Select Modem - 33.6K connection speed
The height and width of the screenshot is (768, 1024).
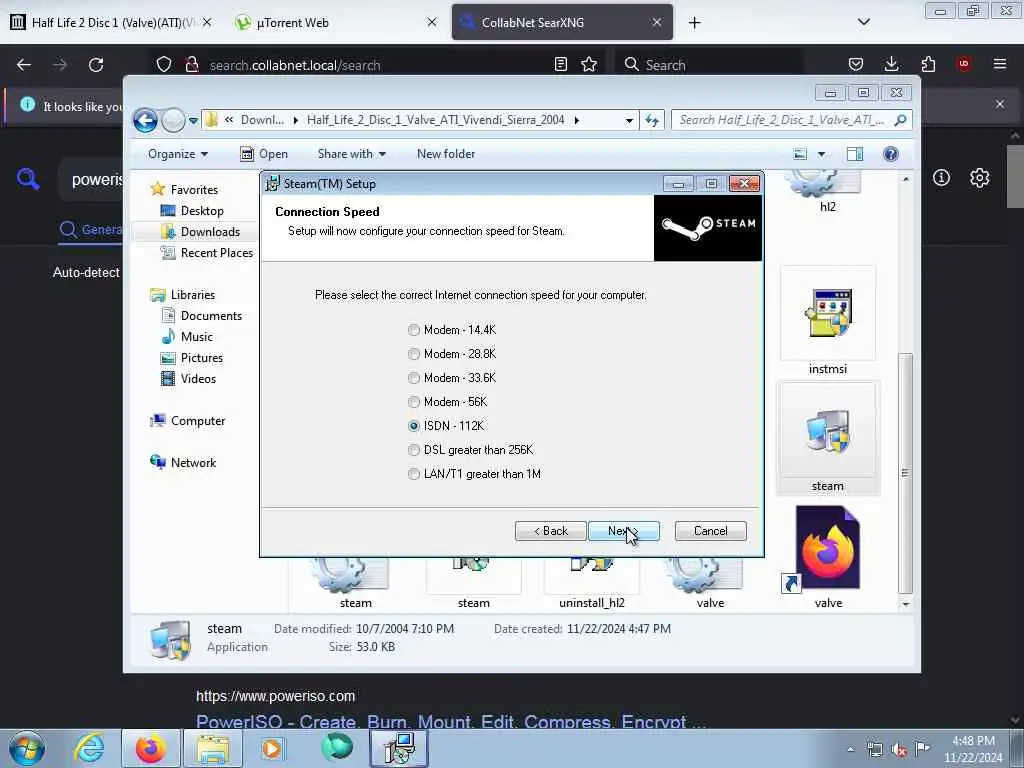pyautogui.click(x=452, y=378)
